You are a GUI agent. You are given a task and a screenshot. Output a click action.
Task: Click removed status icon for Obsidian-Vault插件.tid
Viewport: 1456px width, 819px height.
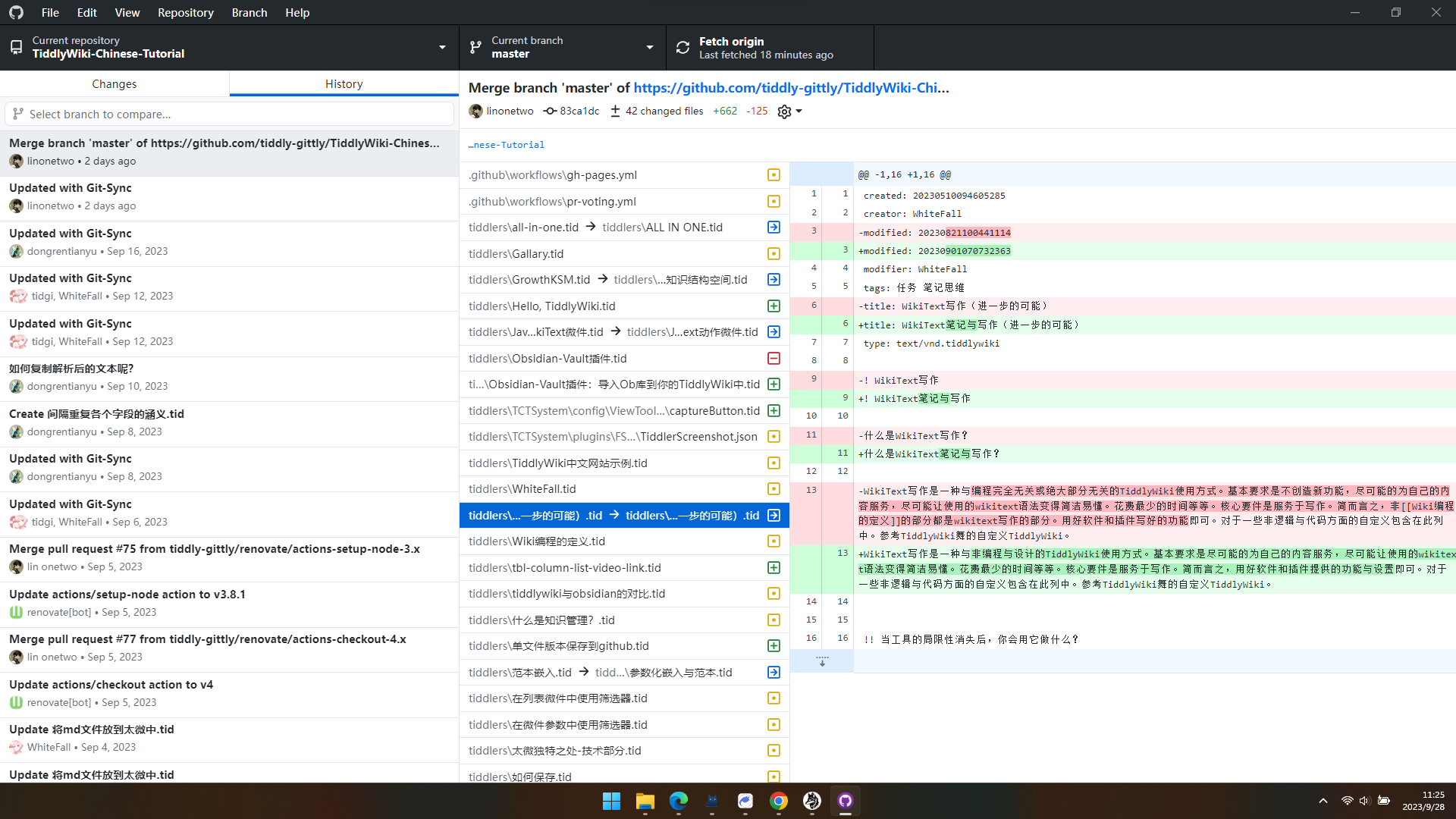coord(773,358)
